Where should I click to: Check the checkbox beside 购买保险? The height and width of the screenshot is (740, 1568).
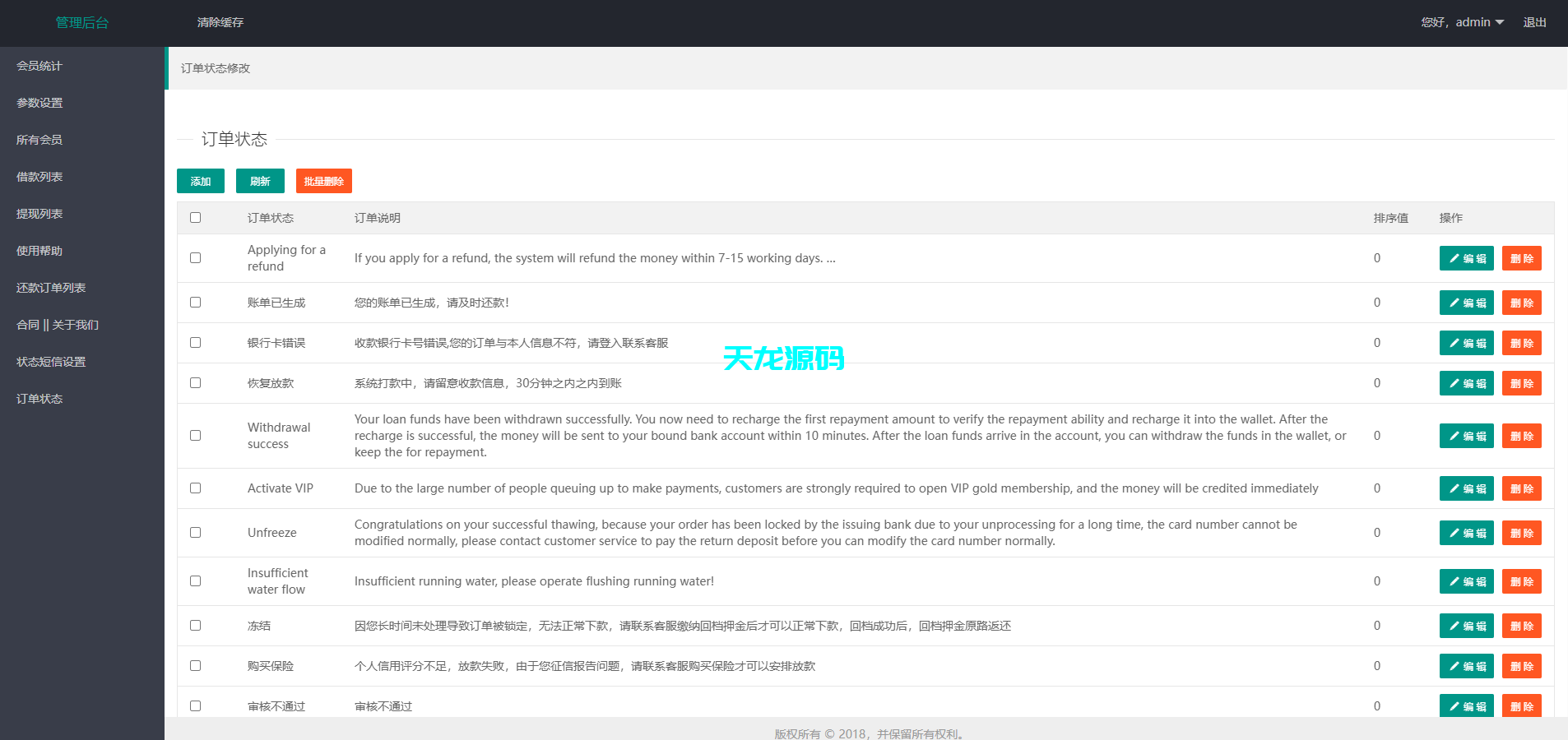(195, 665)
